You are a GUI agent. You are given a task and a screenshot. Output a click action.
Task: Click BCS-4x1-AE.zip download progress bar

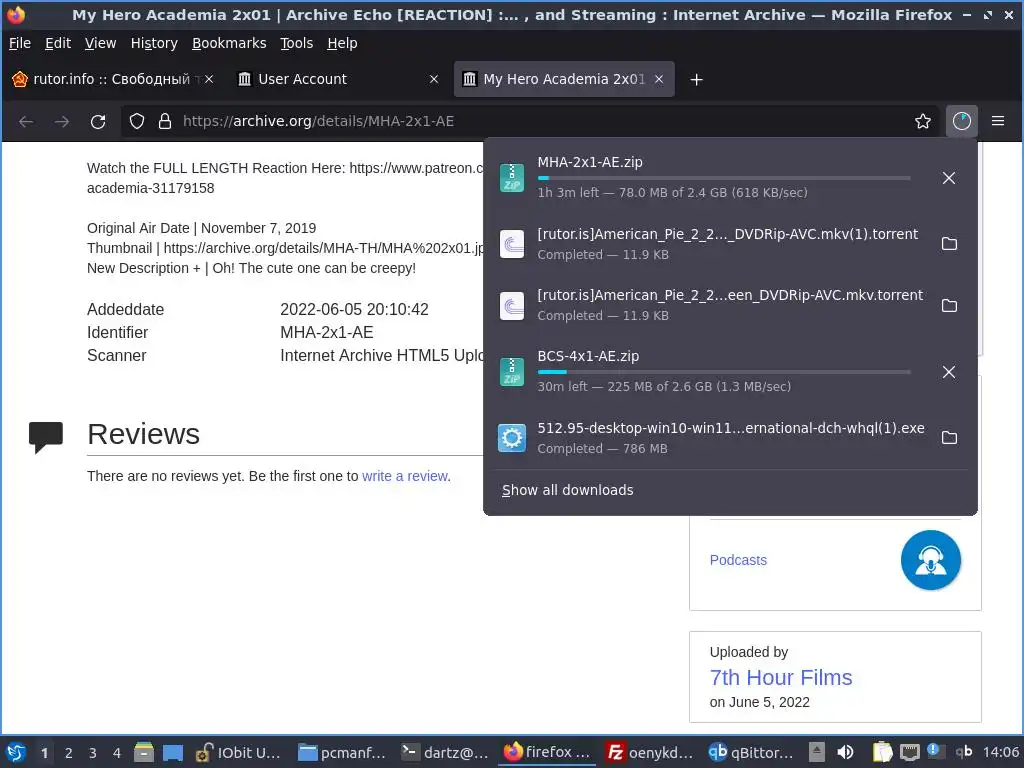[724, 372]
